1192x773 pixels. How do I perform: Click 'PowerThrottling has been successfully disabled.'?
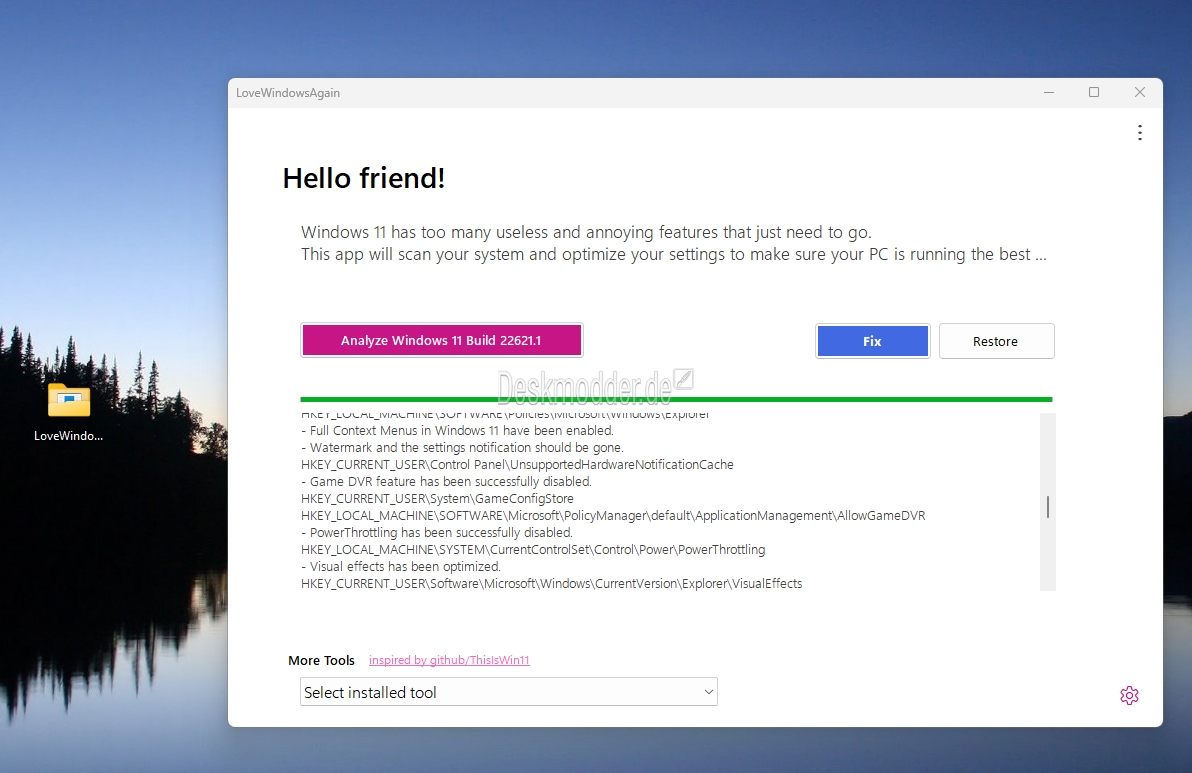437,533
